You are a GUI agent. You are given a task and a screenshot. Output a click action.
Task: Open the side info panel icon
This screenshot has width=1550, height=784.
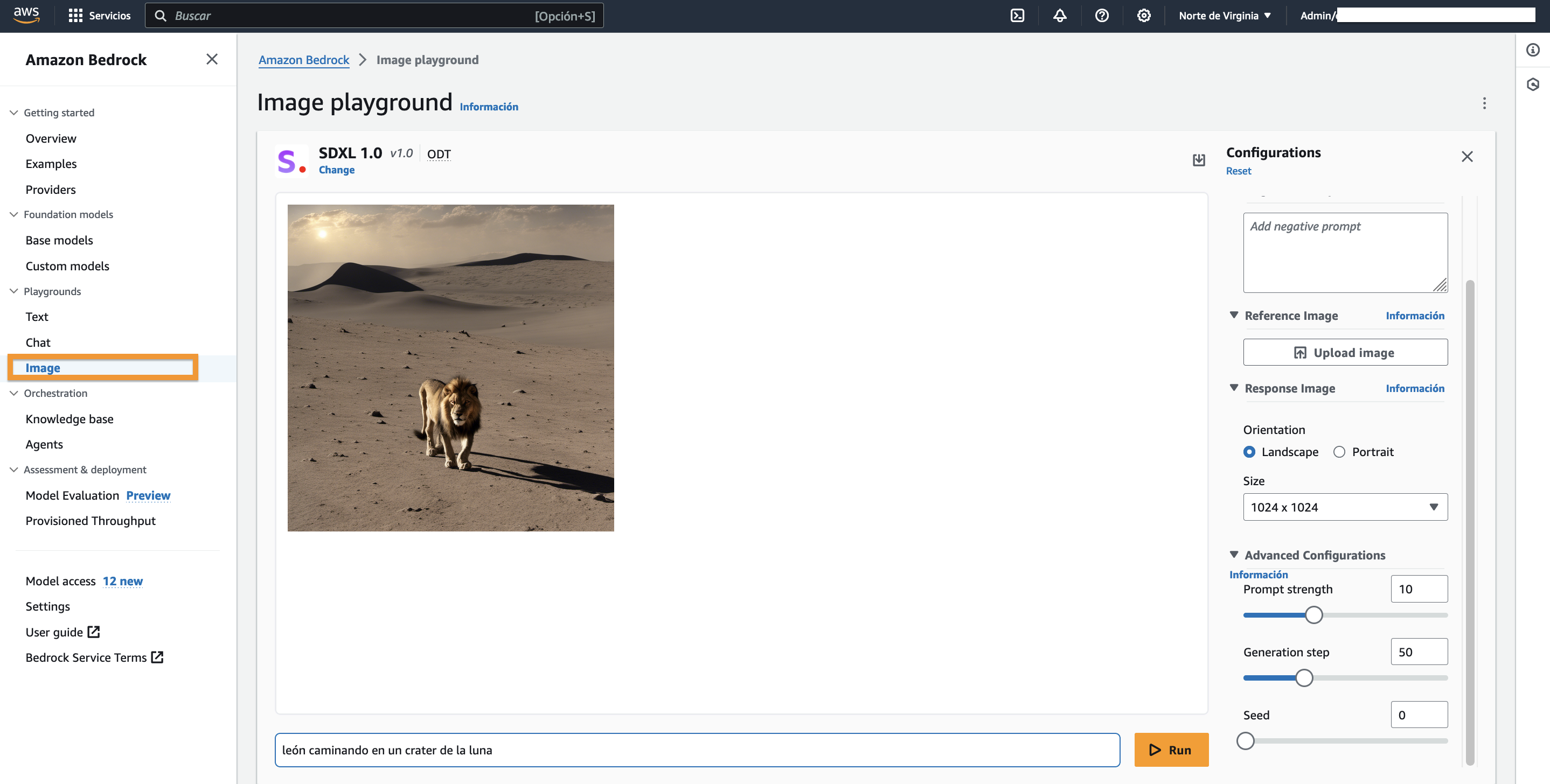point(1533,50)
